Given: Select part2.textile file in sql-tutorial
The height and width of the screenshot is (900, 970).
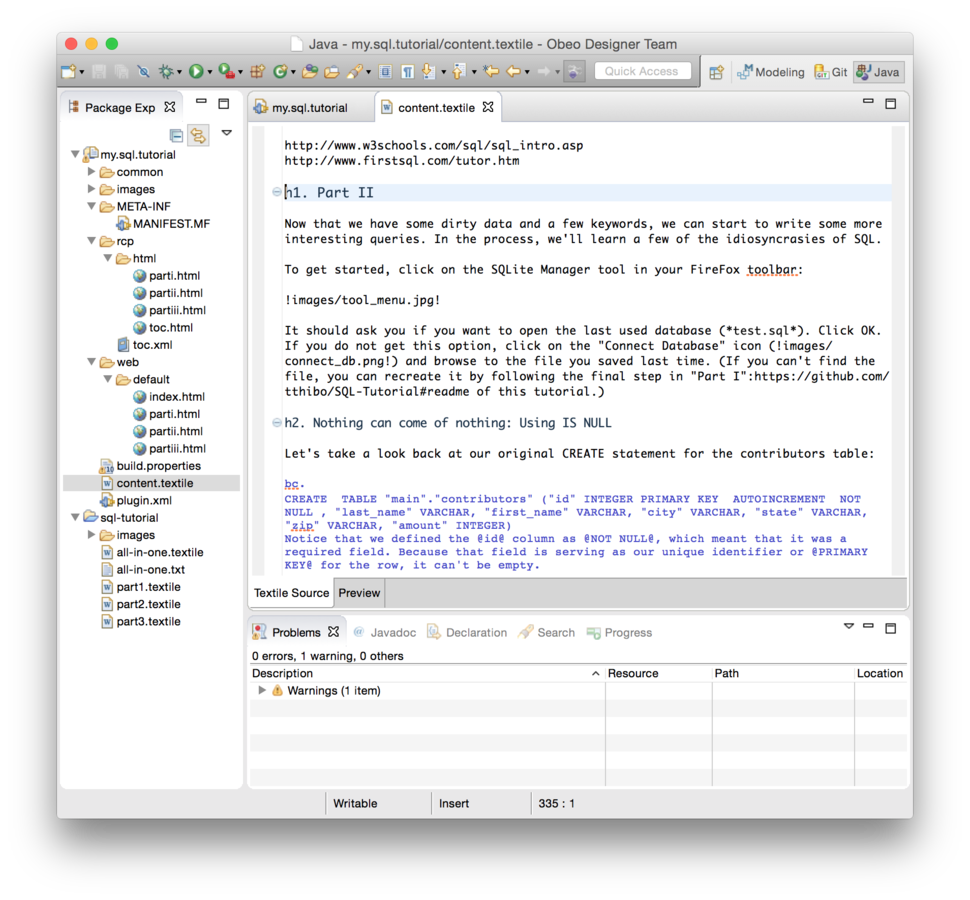Looking at the screenshot, I should point(142,604).
